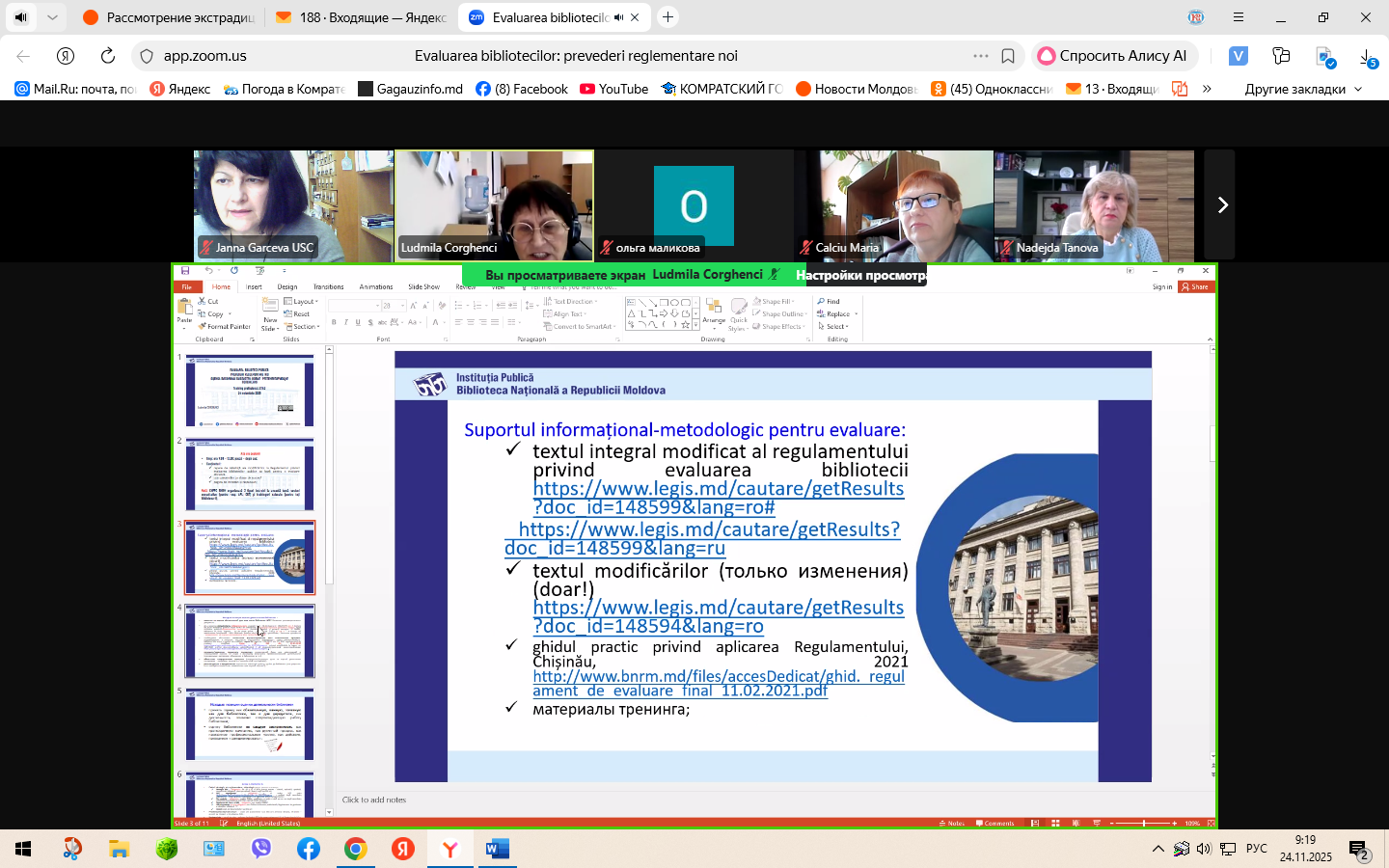Click the site protection shield icon in the address bar
The image size is (1389, 868).
147,56
